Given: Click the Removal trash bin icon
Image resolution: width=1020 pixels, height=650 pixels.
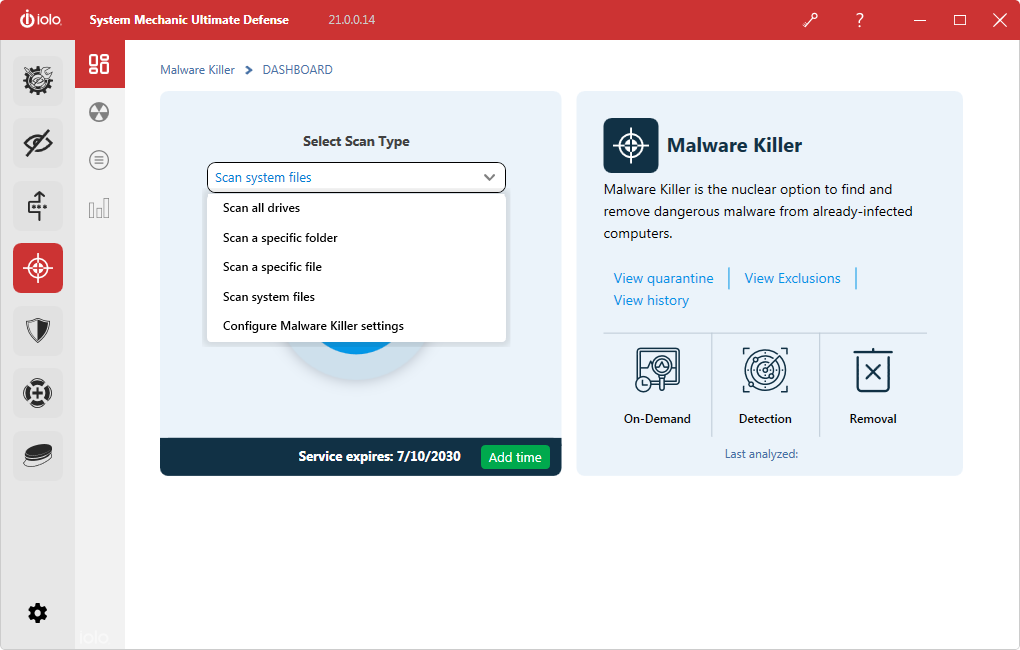Looking at the screenshot, I should click(873, 371).
